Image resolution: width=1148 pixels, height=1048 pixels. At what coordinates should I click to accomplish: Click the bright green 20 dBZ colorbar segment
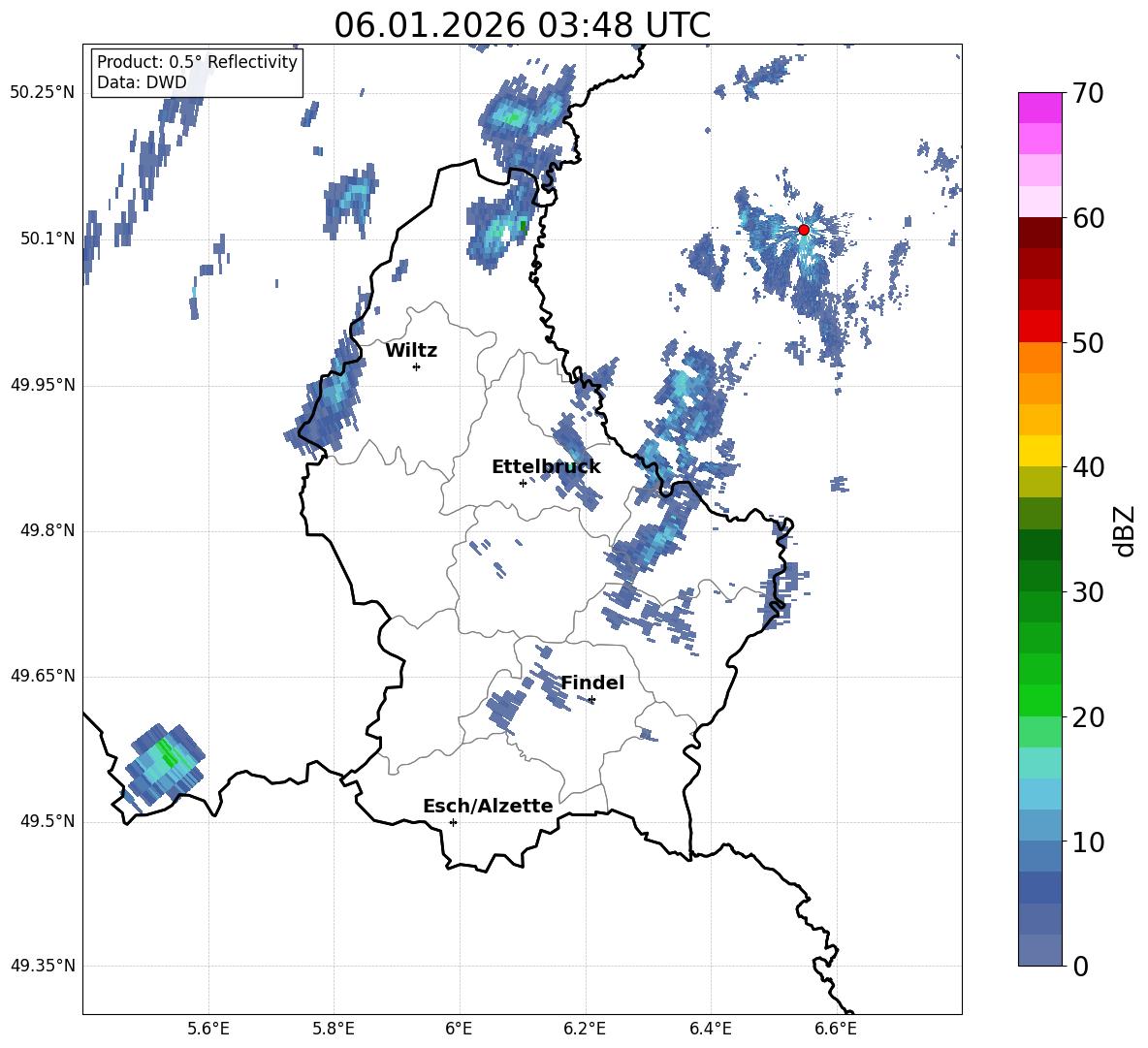[1039, 700]
